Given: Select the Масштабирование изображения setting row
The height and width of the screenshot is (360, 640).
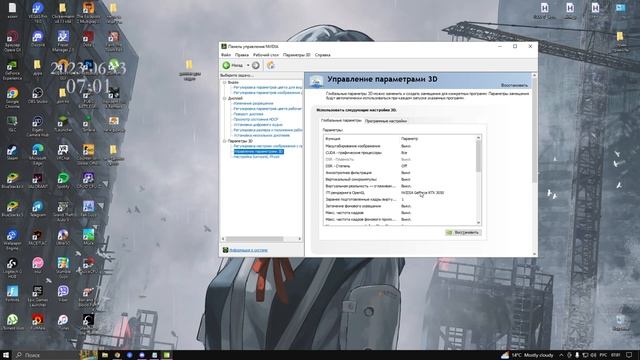Looking at the screenshot, I should (x=400, y=146).
